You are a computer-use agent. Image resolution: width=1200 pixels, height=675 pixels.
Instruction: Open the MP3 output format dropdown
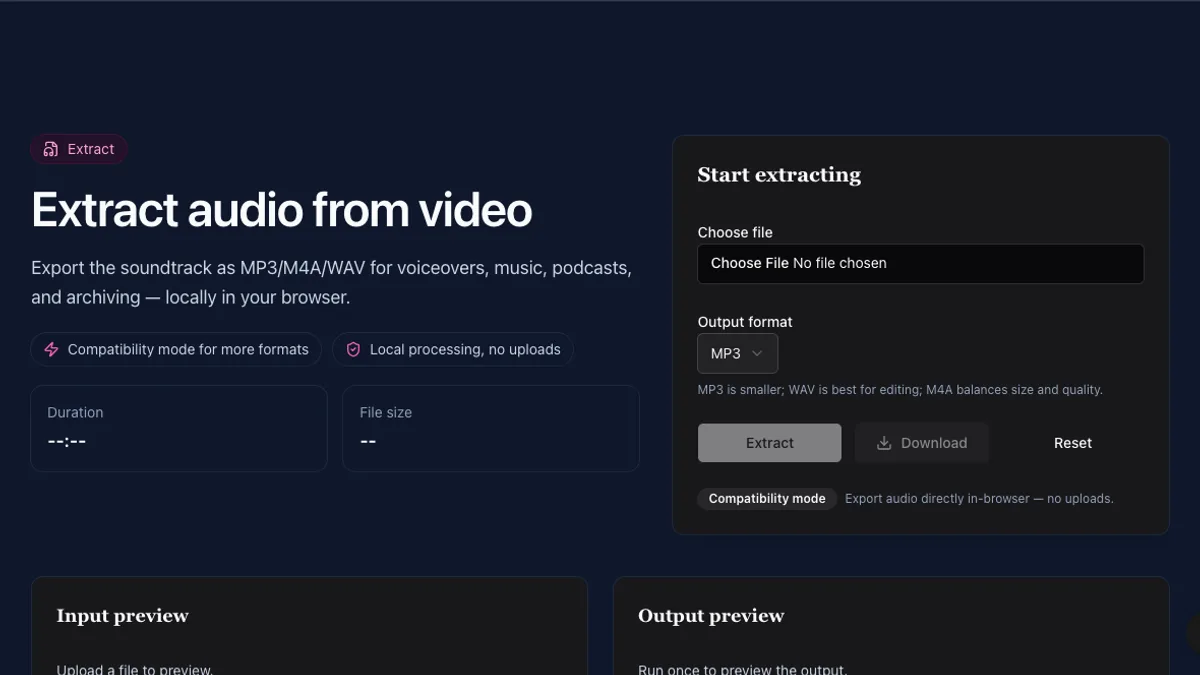pyautogui.click(x=738, y=354)
